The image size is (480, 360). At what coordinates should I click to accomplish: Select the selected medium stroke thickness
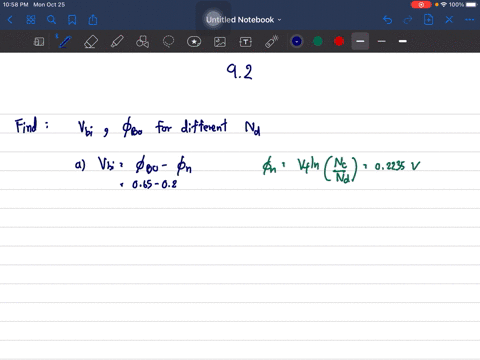point(360,41)
